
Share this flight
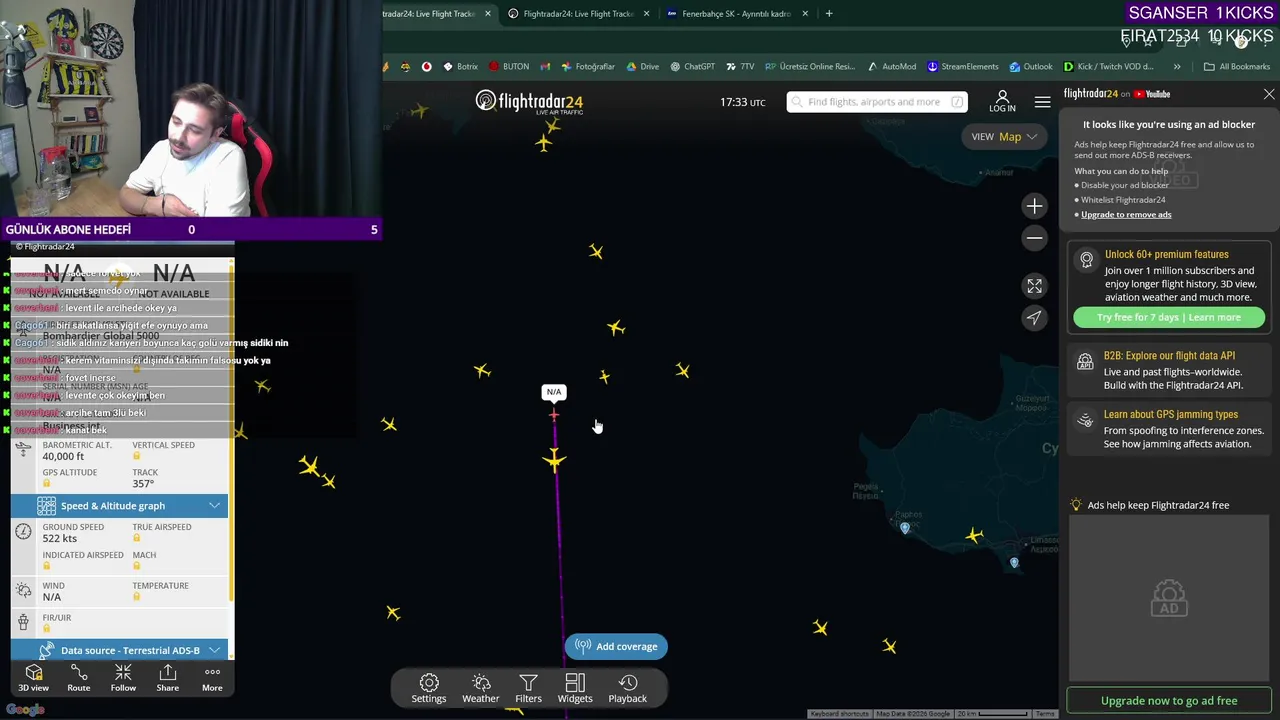167,678
